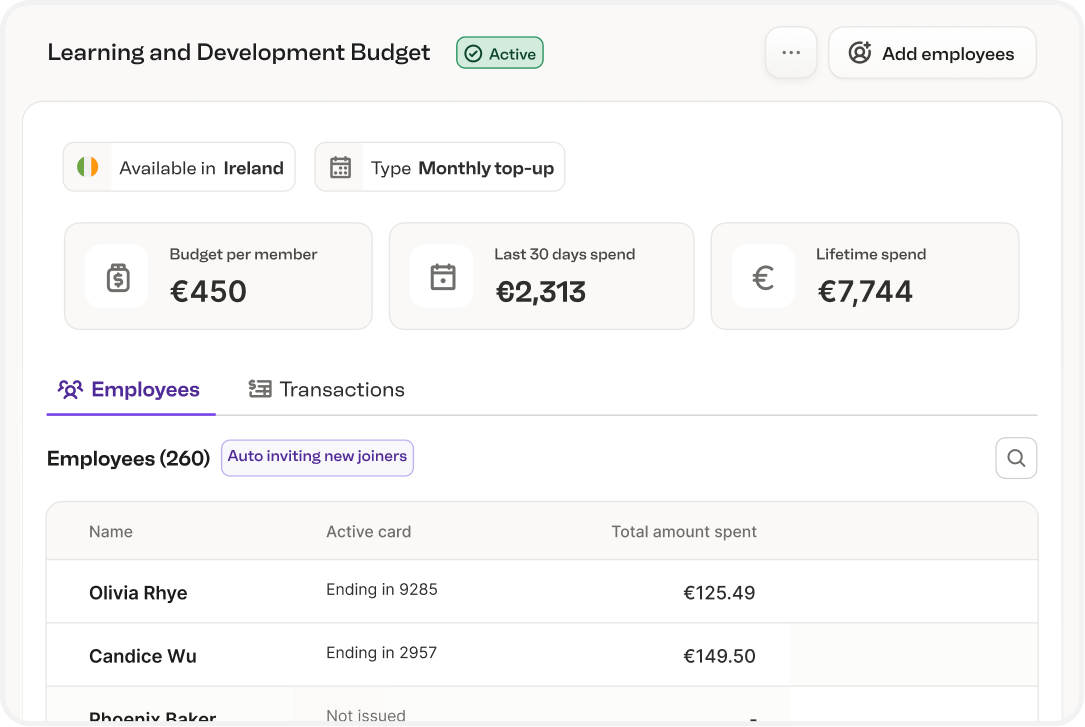1085x727 pixels.
Task: Click the search magnifier icon
Action: point(1016,458)
